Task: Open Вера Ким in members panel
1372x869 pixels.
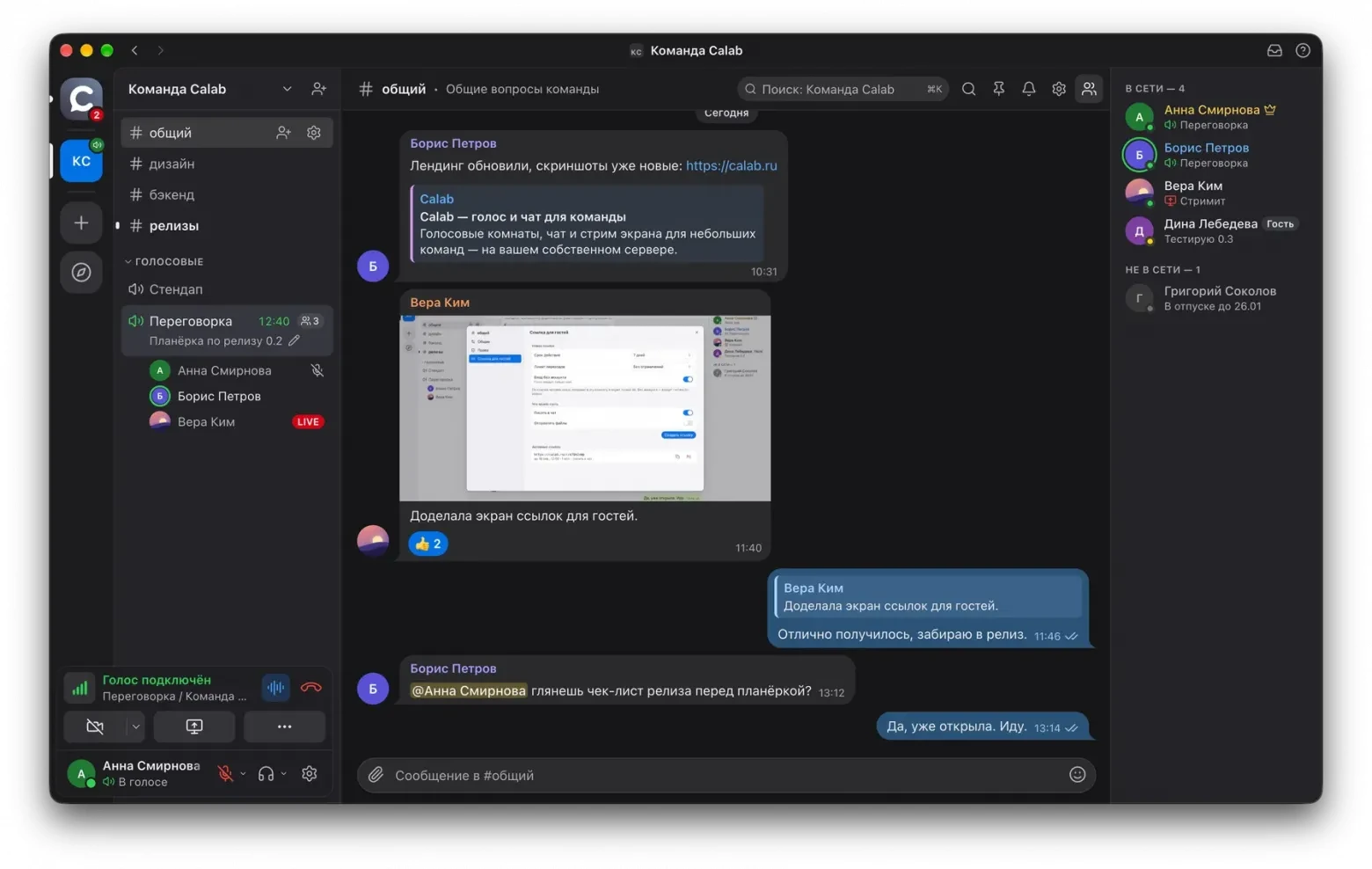Action: (x=1216, y=193)
